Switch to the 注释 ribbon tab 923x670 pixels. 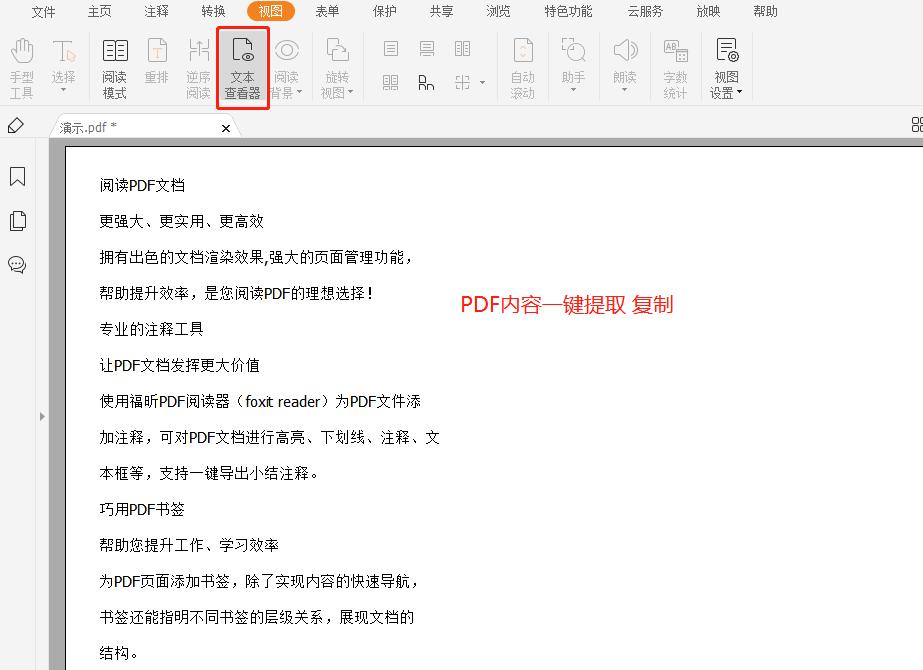click(x=156, y=12)
